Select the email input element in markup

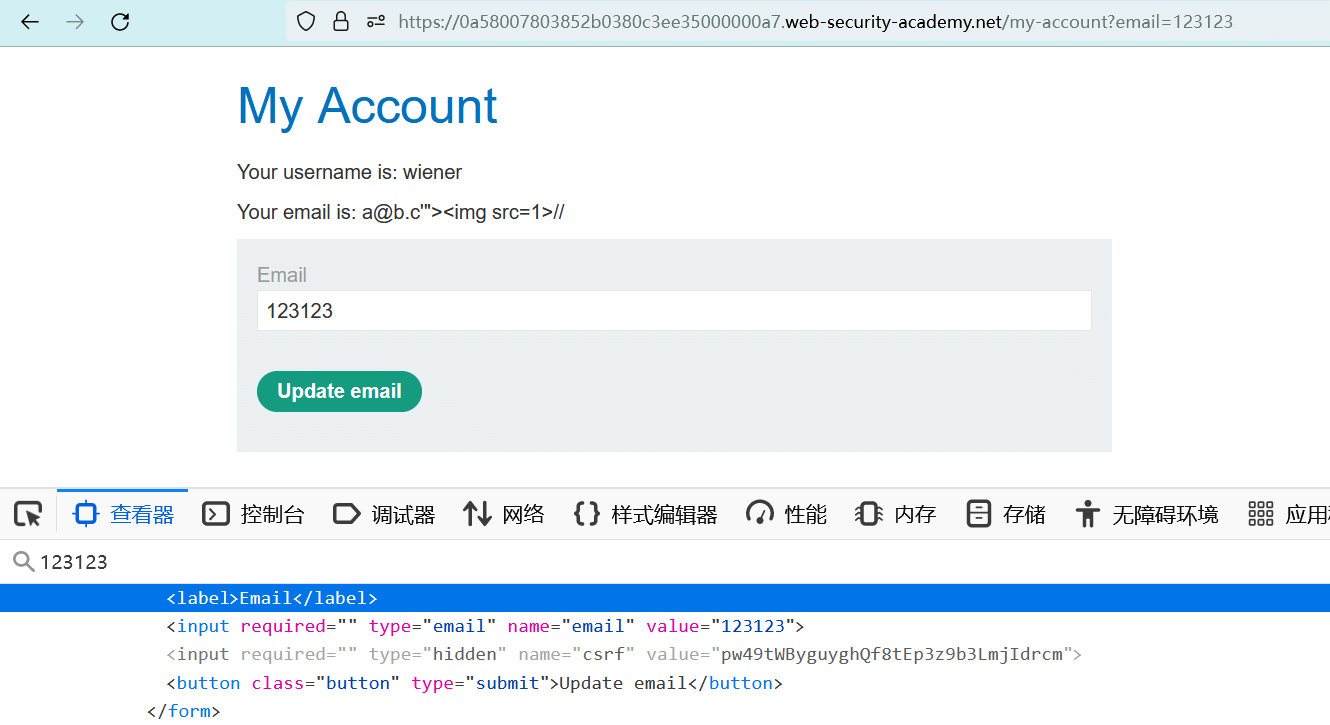(x=485, y=627)
